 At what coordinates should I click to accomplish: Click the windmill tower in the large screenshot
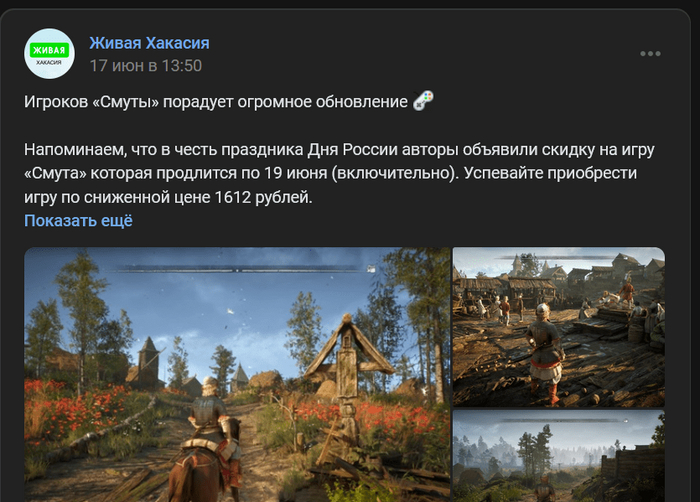tap(147, 360)
